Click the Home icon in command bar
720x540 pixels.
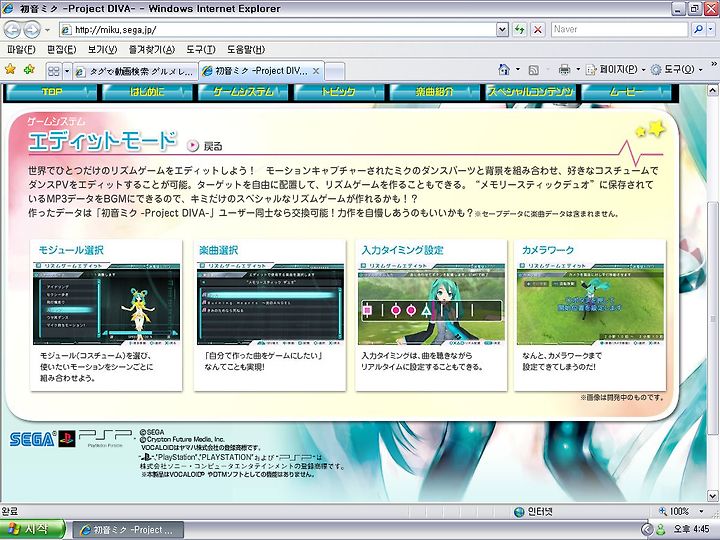point(504,69)
